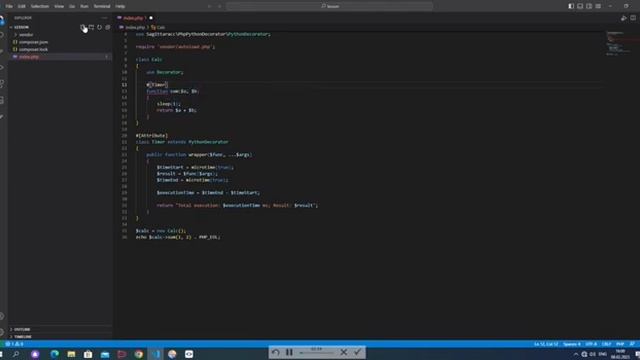Pause the screen recording
The width and height of the screenshot is (640, 360).
tap(289, 352)
